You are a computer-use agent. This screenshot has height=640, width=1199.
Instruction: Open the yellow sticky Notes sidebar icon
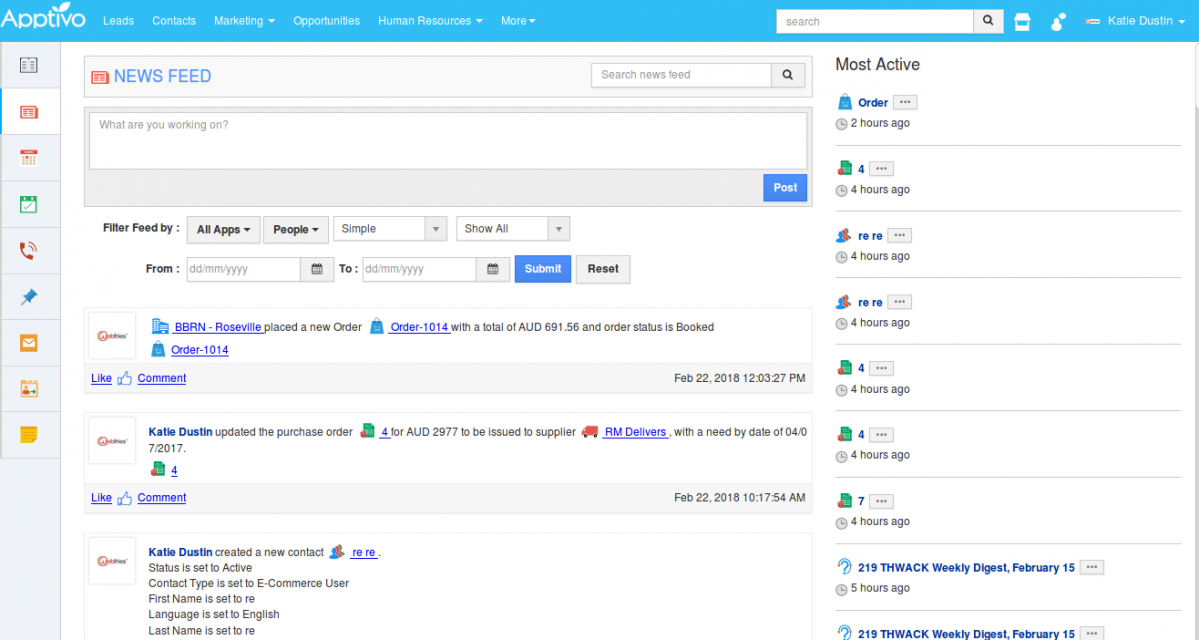(x=29, y=435)
